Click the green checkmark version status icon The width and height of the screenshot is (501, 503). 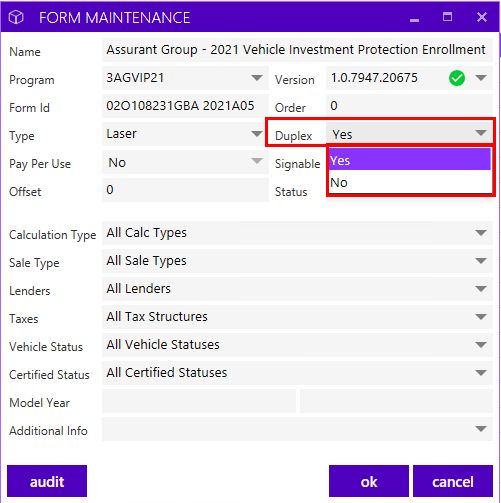457,78
